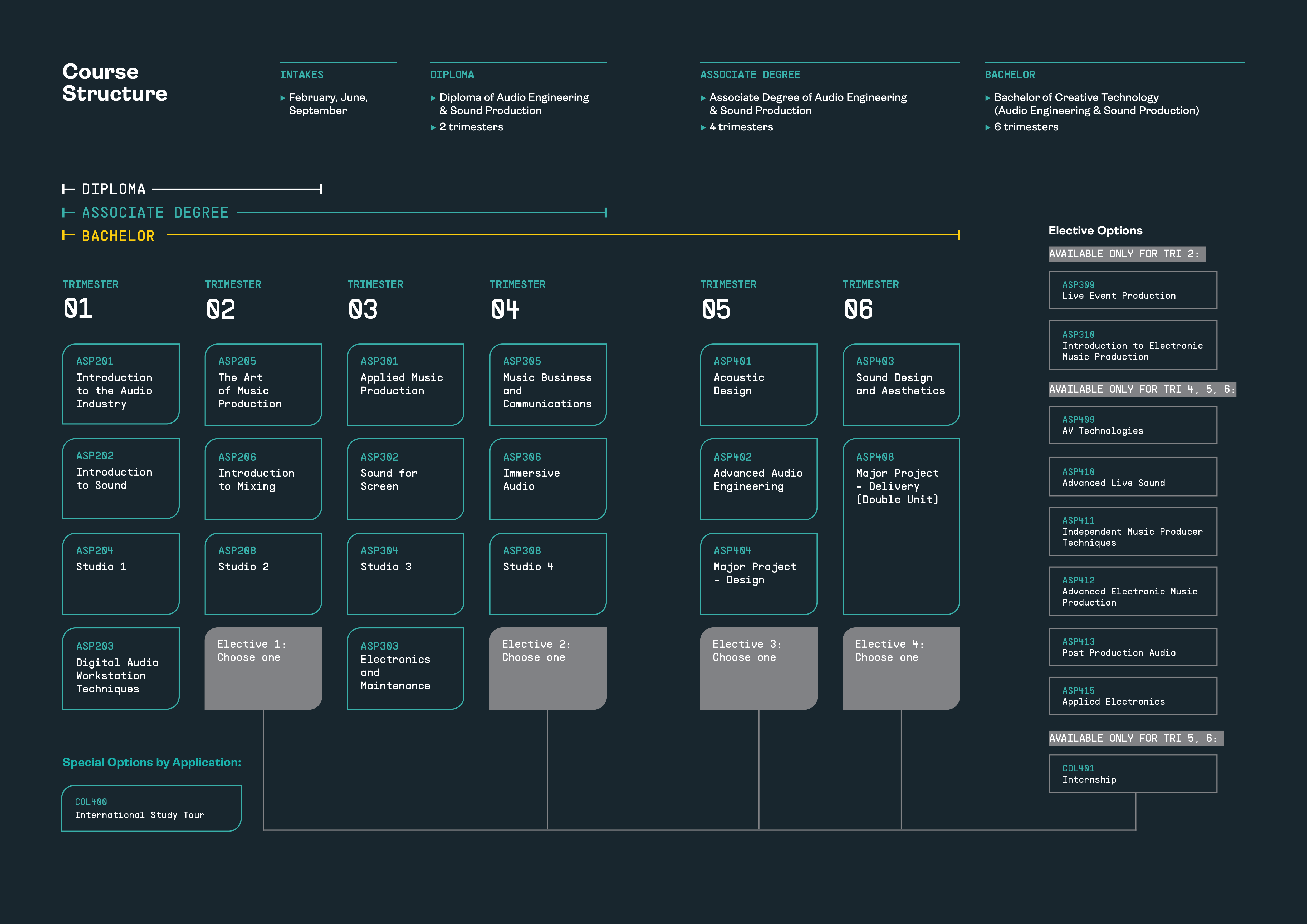Open ASP402 Advanced Audio Engineering card
Viewport: 1307px width, 924px height.
coord(759,479)
